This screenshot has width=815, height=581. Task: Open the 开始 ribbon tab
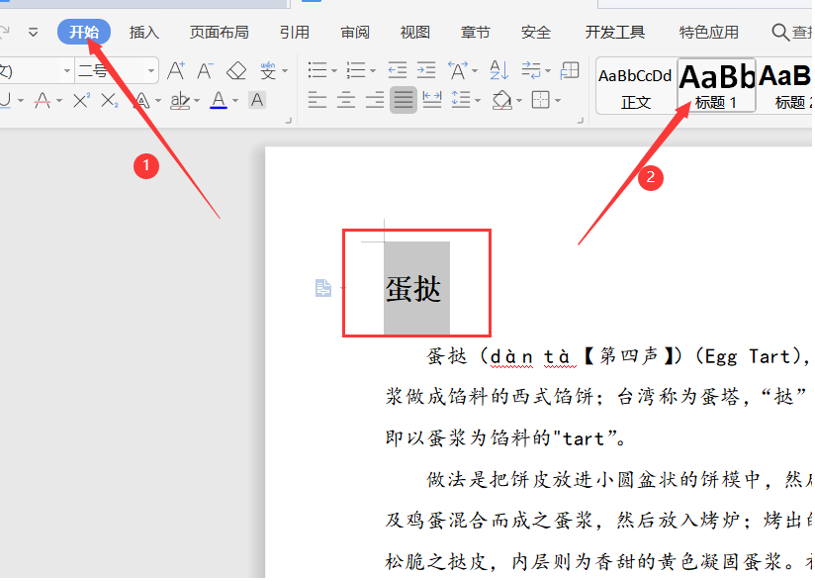click(x=84, y=32)
